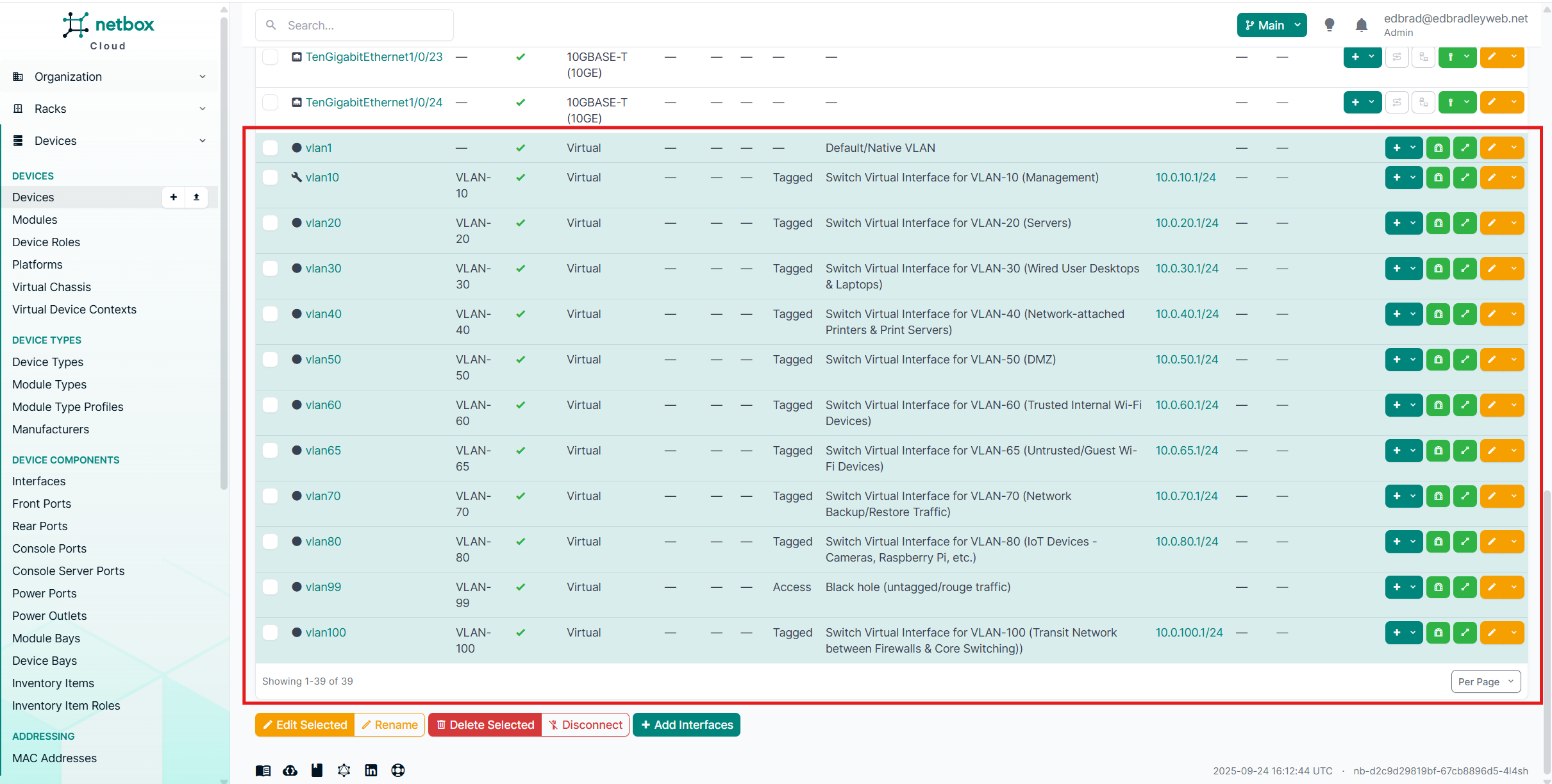Click import upload icon beside Devices
Viewport: 1552px width, 784px height.
click(x=196, y=197)
